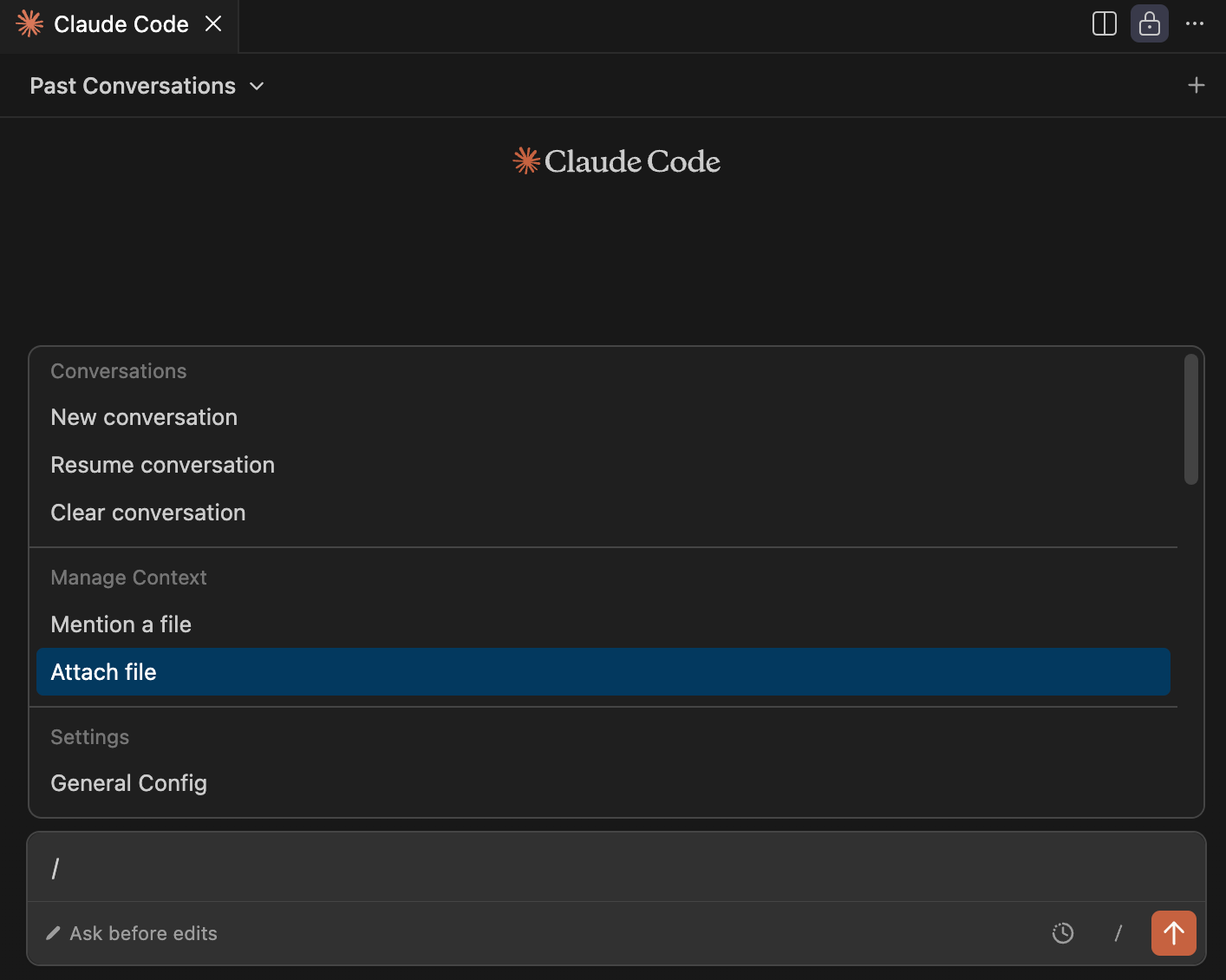Select New conversation from the command list

(144, 417)
